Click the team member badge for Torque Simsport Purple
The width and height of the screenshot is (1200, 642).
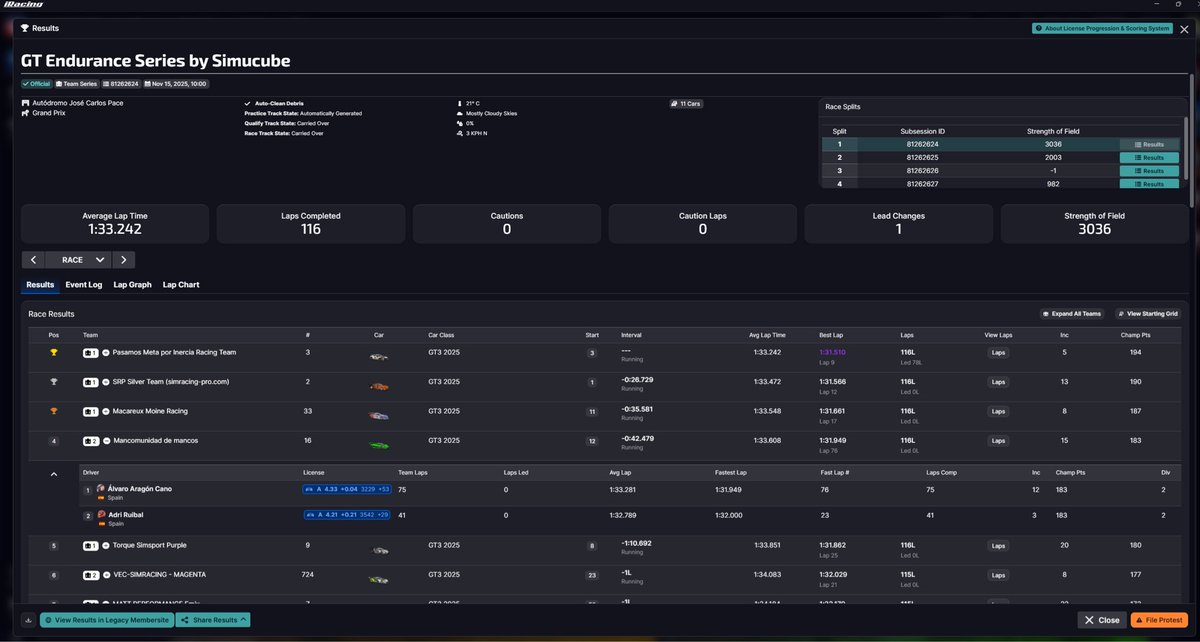pos(90,546)
